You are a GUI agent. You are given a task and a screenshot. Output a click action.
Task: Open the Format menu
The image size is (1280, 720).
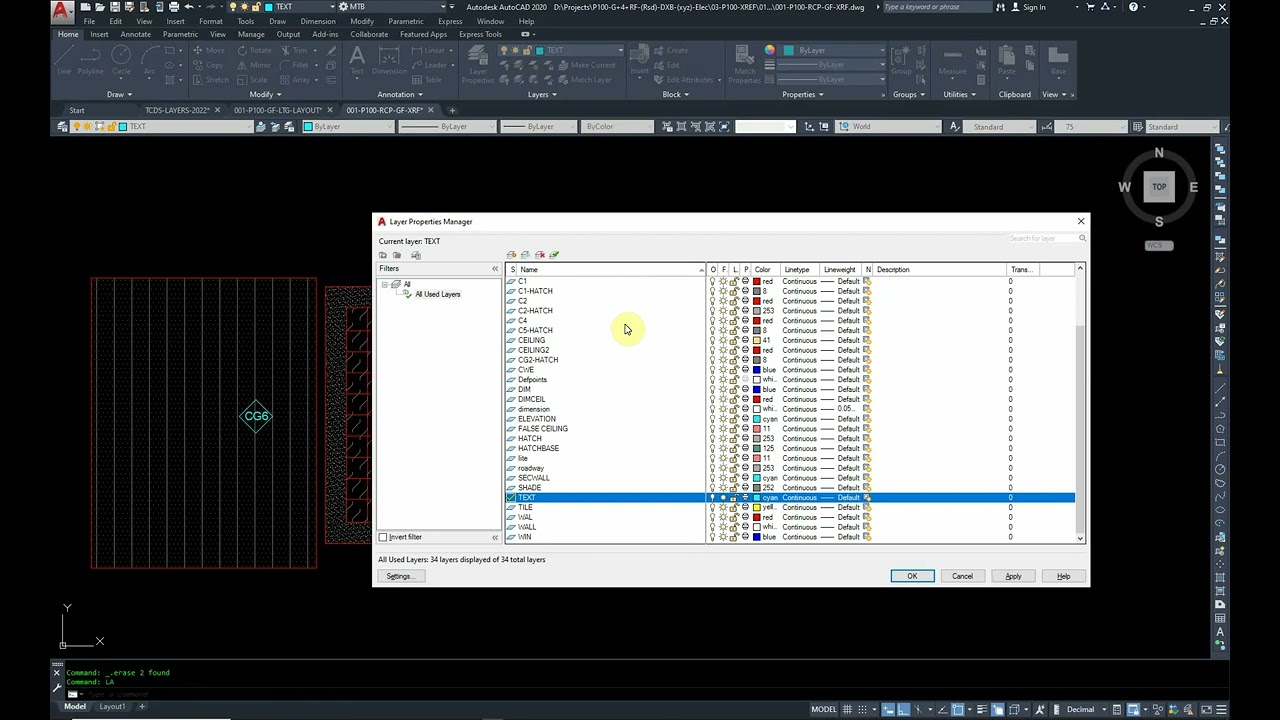[x=210, y=21]
